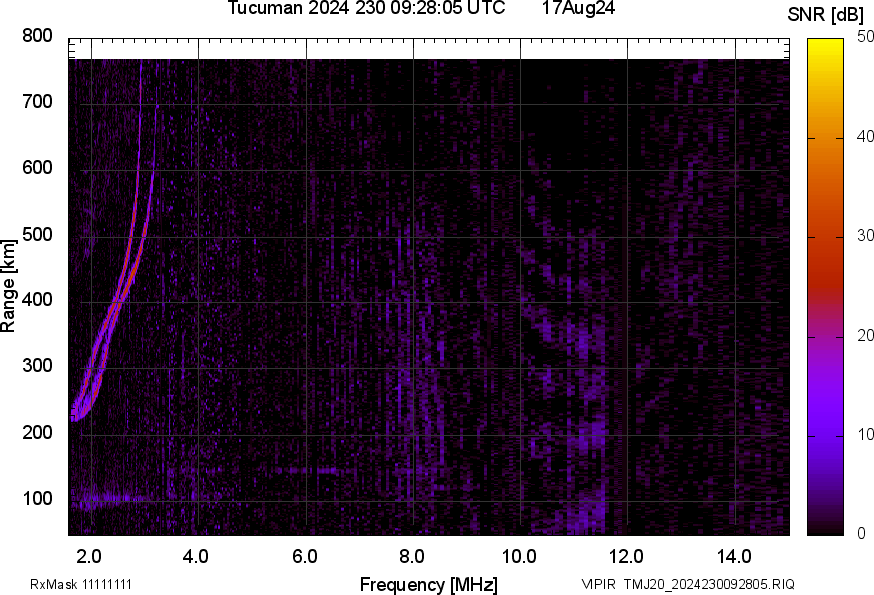
Task: Click the 14.0 frequency axis tick label
Action: (734, 556)
